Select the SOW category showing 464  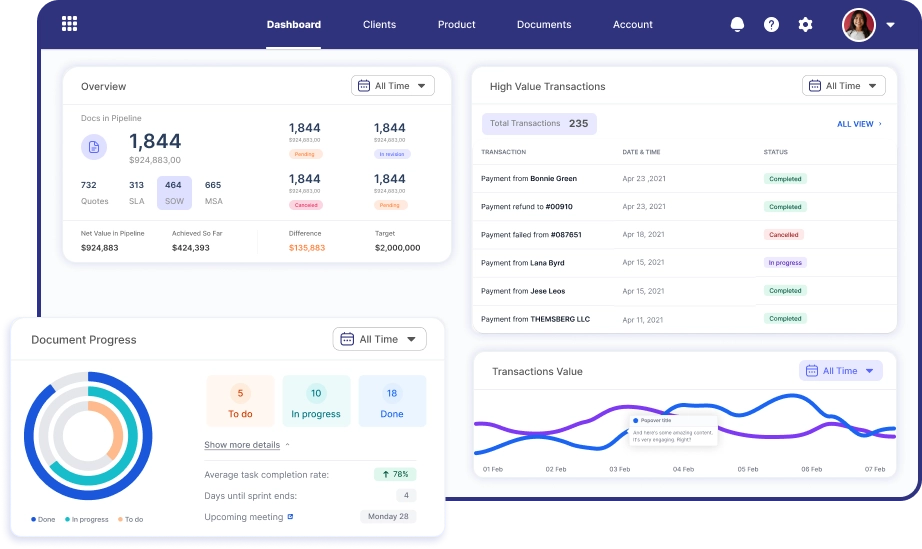pos(174,192)
